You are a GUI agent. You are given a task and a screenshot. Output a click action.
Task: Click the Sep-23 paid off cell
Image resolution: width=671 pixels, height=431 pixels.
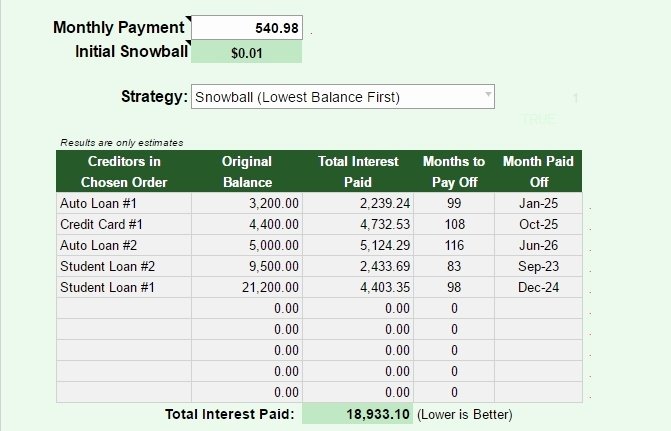tap(538, 266)
